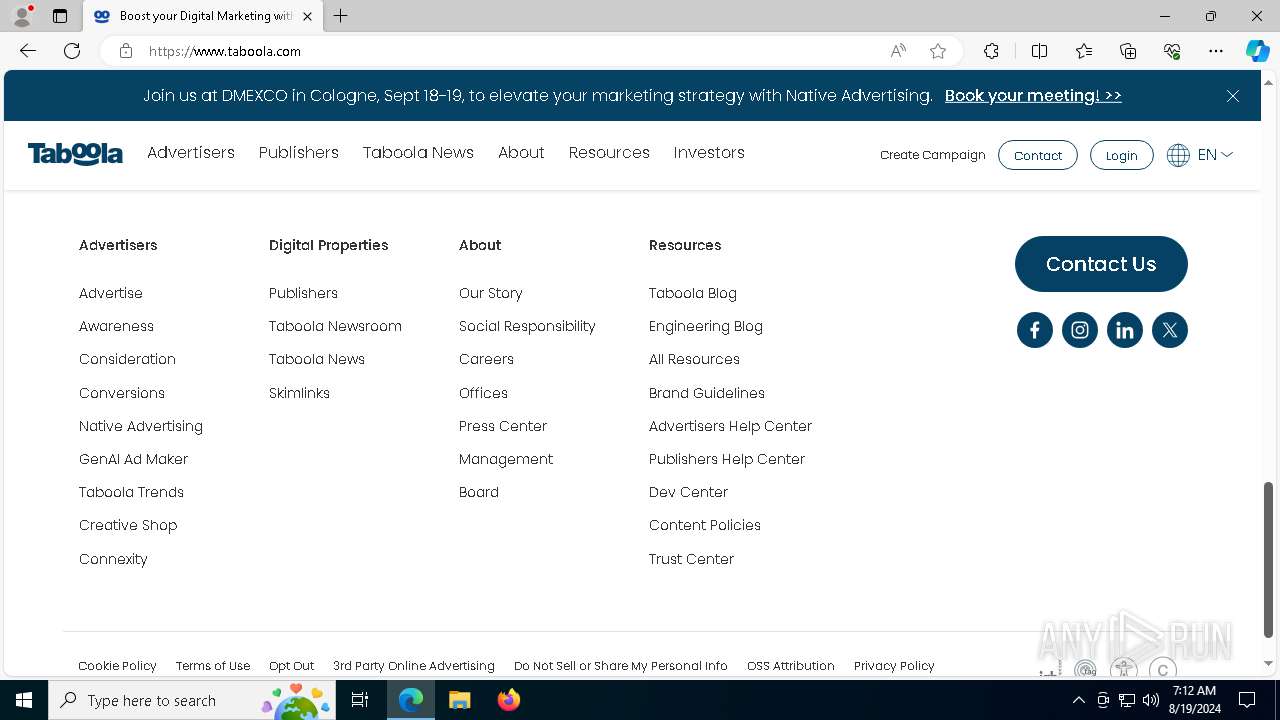Viewport: 1280px width, 720px height.
Task: Open Advertisers navigation menu
Action: 191,153
